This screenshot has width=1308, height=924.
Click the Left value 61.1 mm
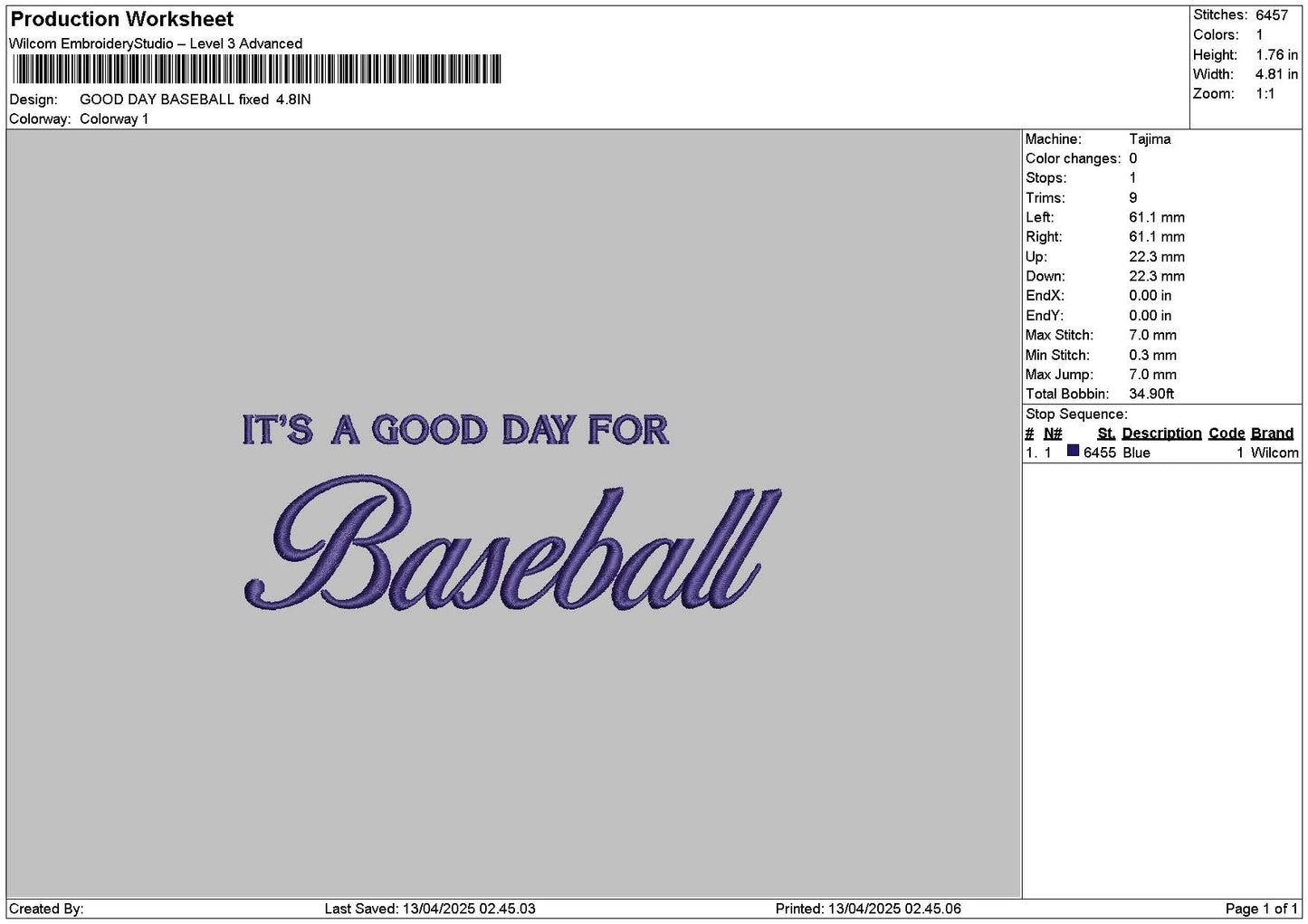1157,217
